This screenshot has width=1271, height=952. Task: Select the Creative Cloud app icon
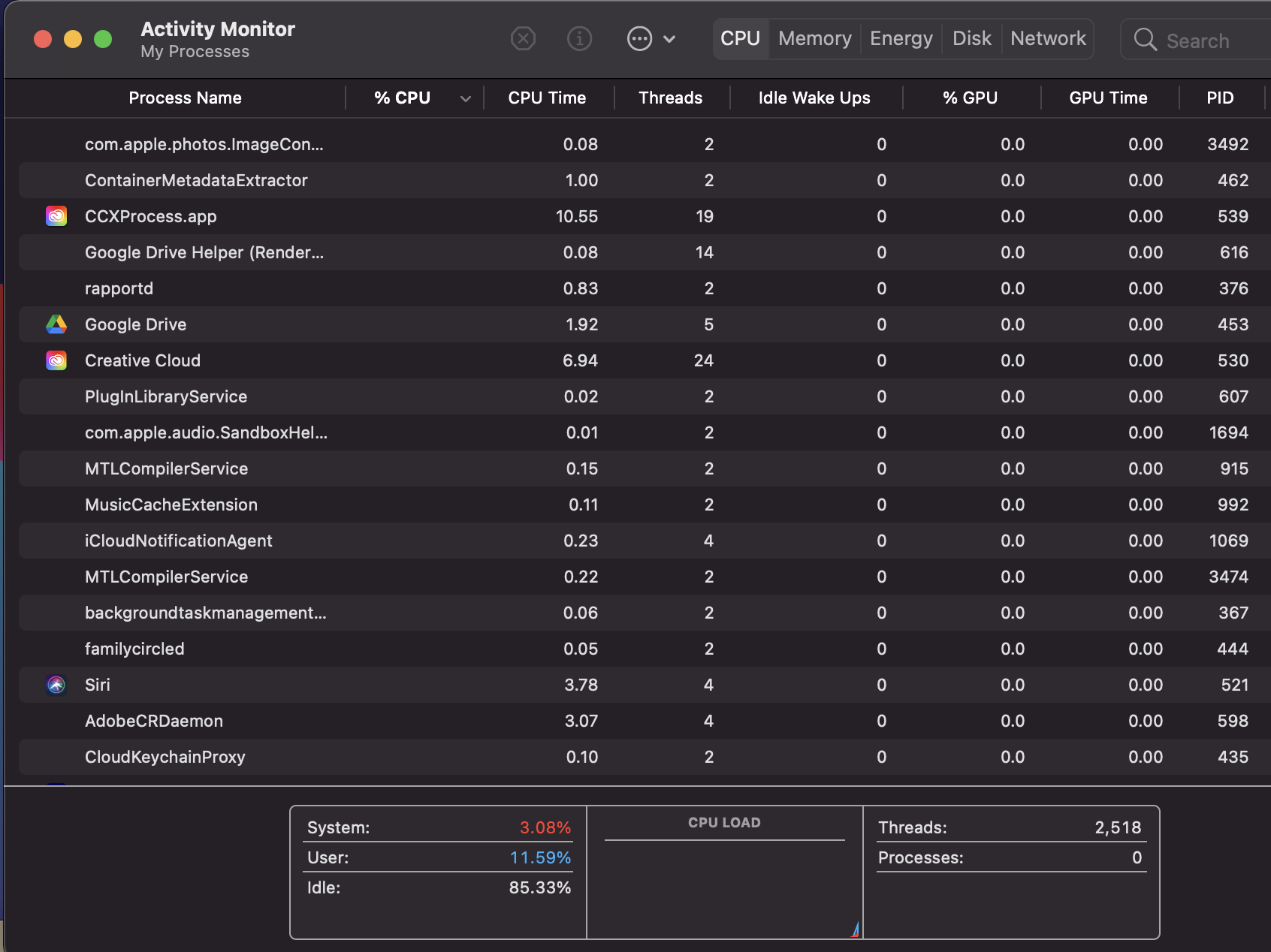tap(56, 360)
